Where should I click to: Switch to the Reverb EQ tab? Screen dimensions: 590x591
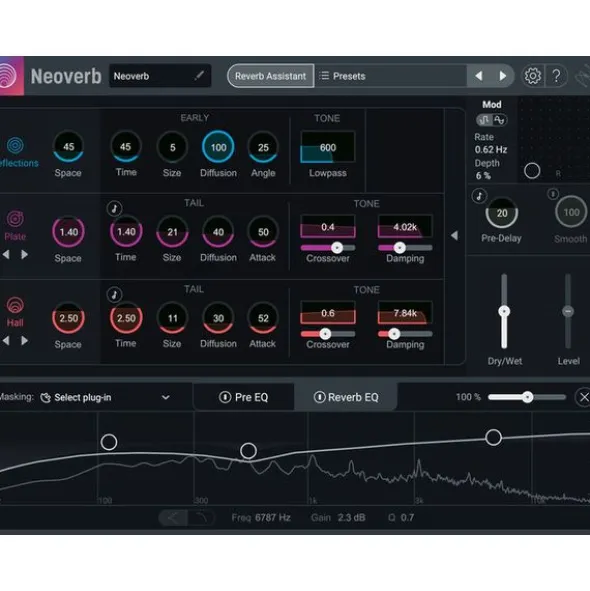point(346,397)
